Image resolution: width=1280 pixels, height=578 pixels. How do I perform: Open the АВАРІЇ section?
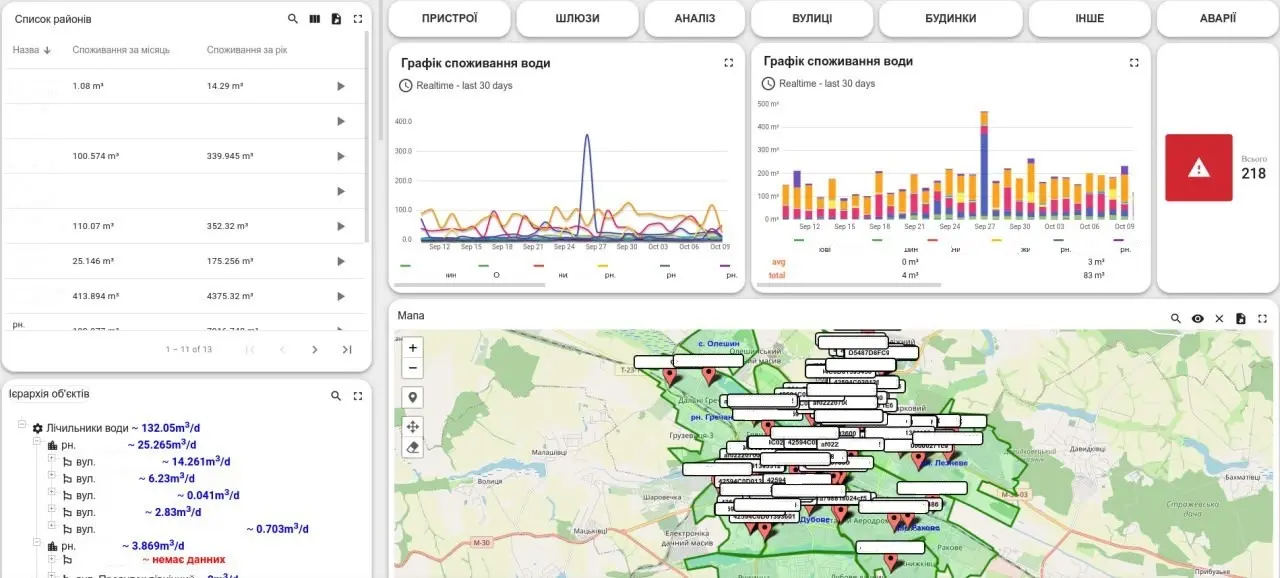pyautogui.click(x=1217, y=18)
